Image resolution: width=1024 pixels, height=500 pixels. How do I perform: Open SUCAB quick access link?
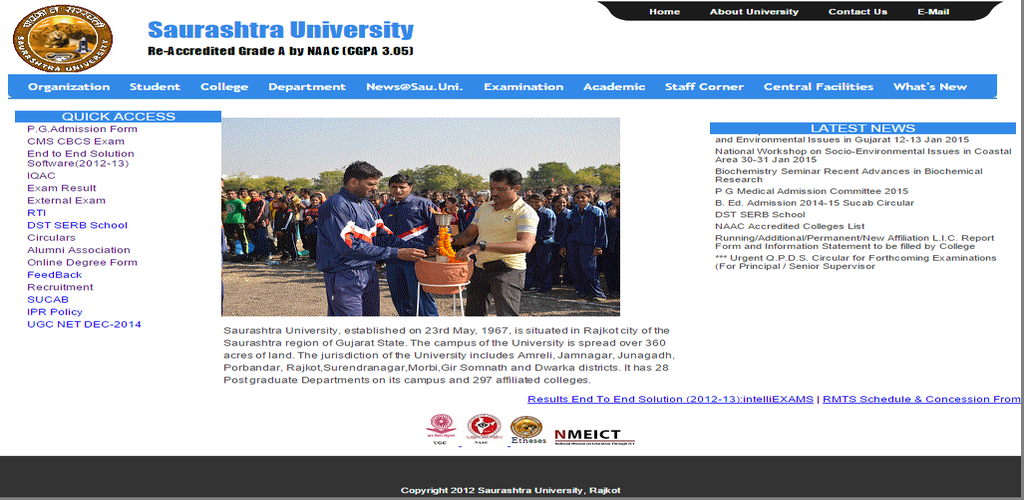point(48,300)
